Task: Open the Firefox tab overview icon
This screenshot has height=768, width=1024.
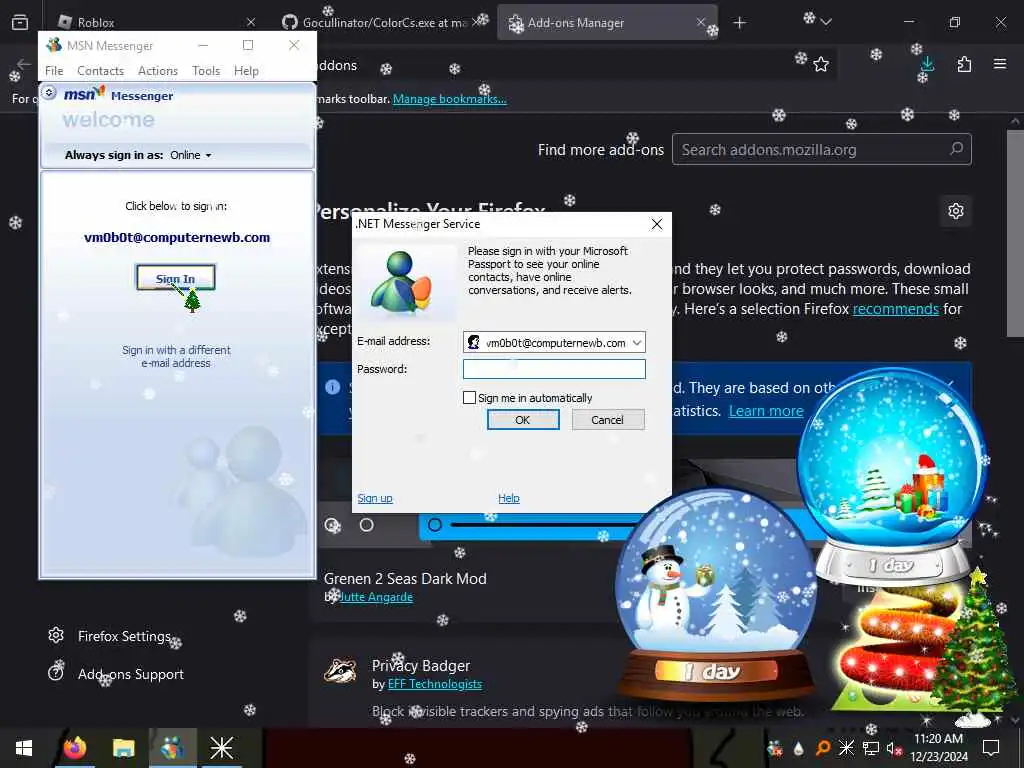Action: pyautogui.click(x=20, y=22)
